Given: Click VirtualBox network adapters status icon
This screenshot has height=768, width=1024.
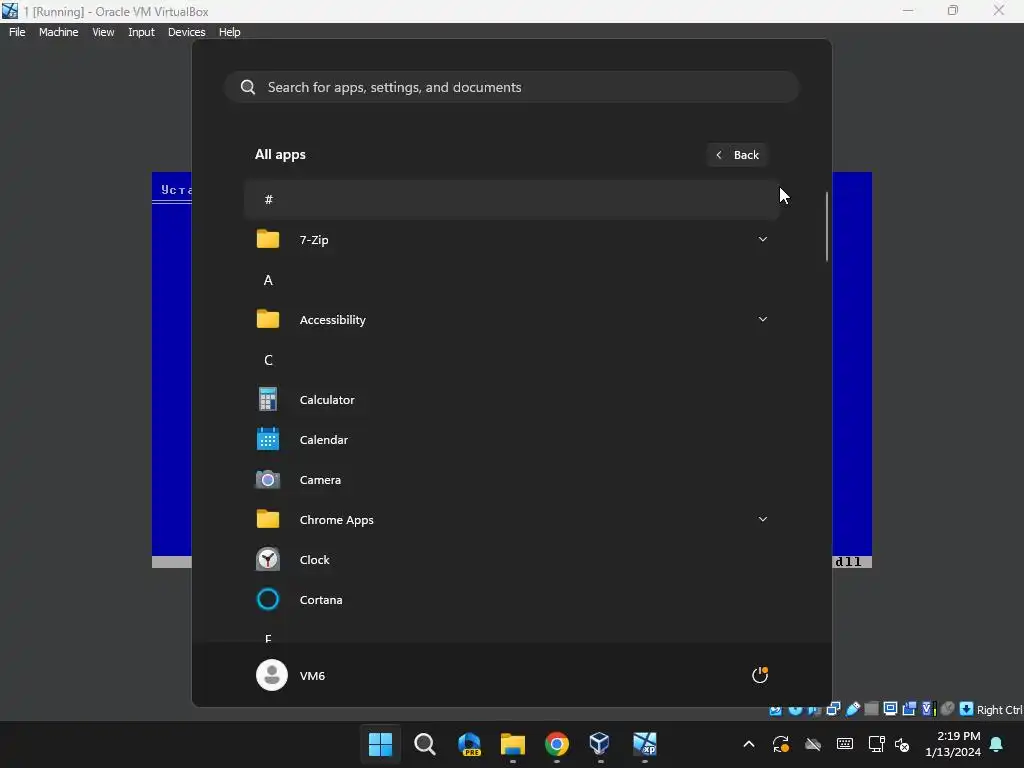Looking at the screenshot, I should 833,709.
